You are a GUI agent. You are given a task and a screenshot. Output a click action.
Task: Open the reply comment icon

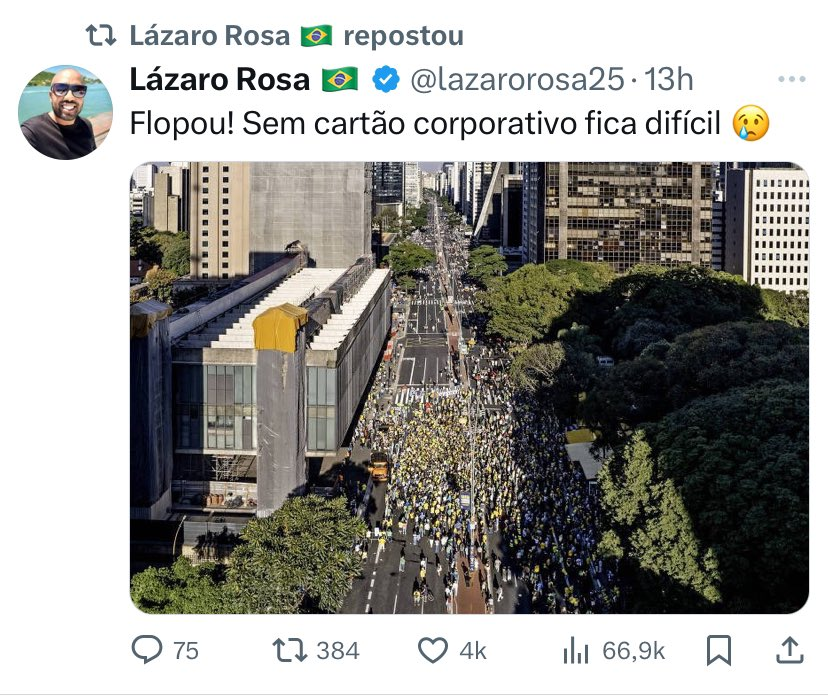(147, 650)
